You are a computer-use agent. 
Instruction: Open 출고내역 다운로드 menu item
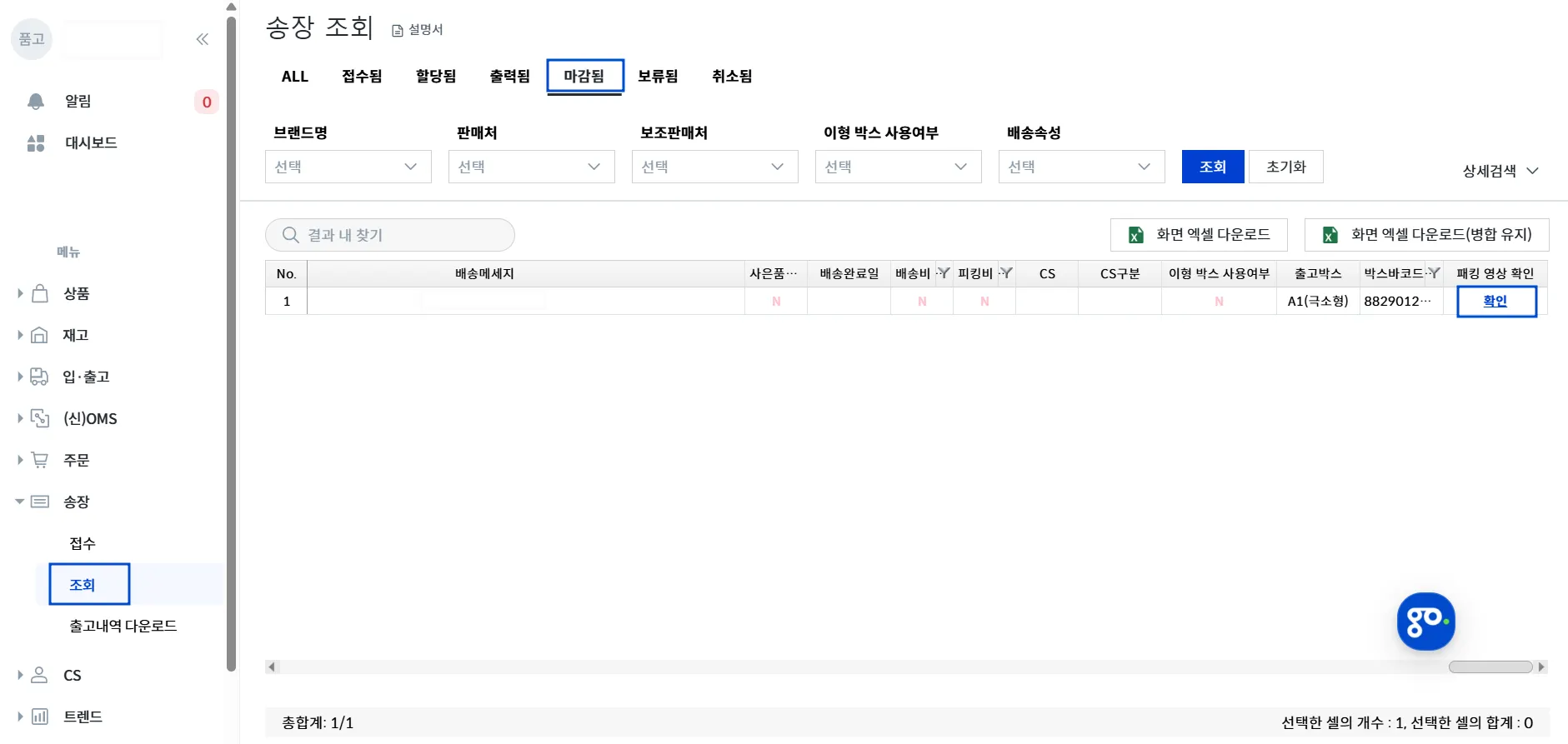pyautogui.click(x=123, y=626)
